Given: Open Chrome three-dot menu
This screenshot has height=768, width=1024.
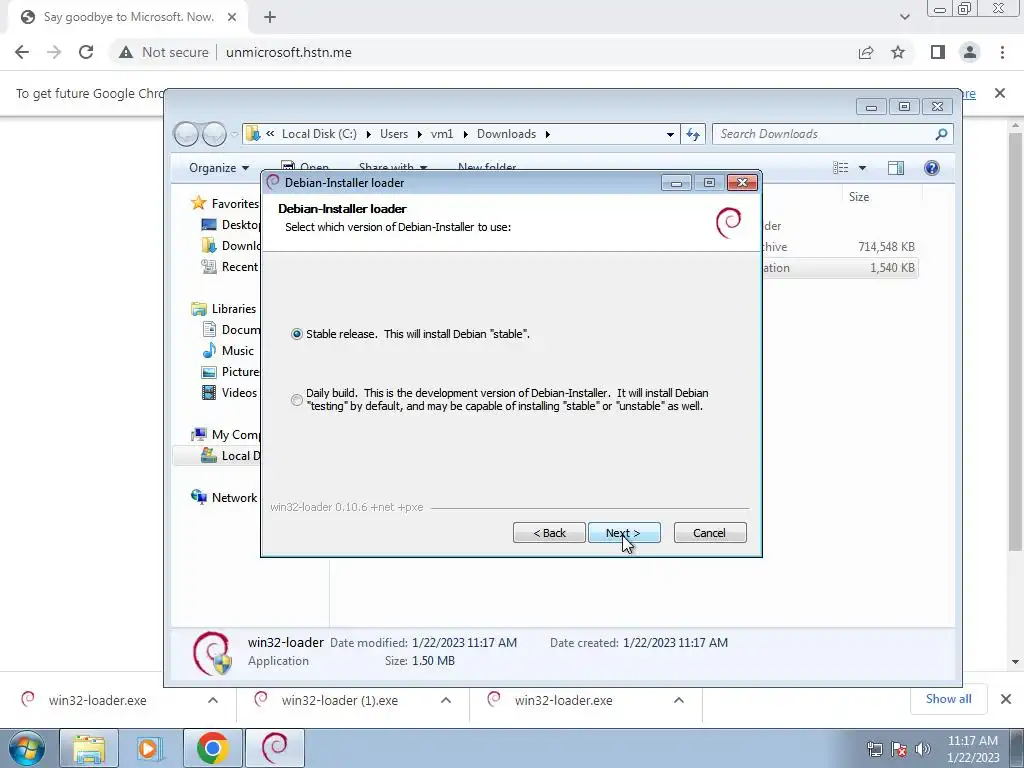Looking at the screenshot, I should click(x=1002, y=52).
